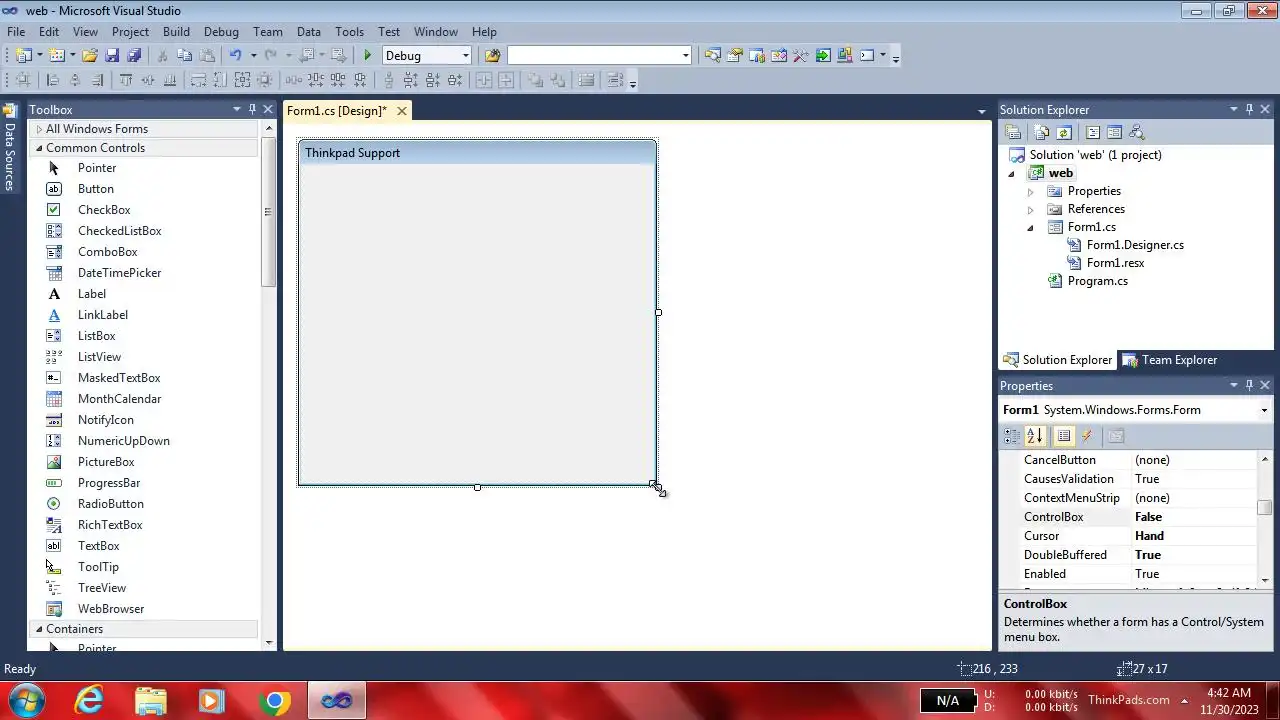Screen dimensions: 1280x720
Task: Collapse the Containers toolbox group
Action: click(39, 629)
